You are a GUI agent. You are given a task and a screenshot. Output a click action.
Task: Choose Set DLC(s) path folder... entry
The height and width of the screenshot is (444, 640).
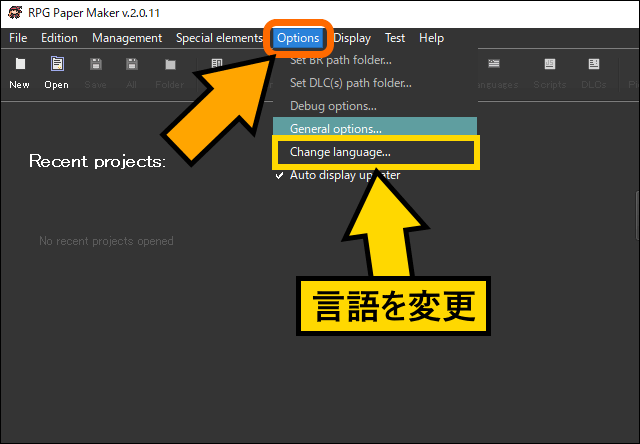pos(350,83)
